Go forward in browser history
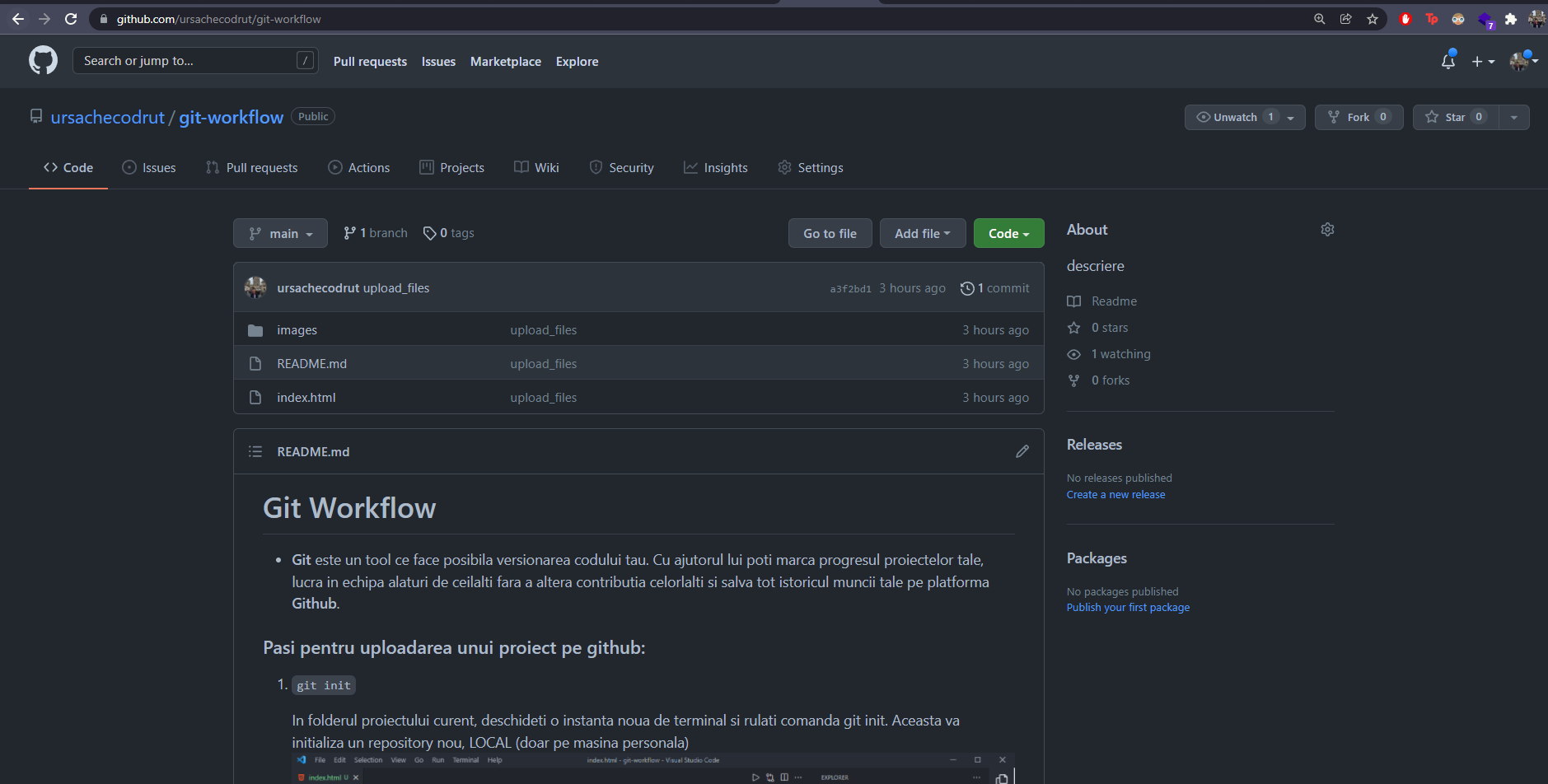 [x=44, y=19]
